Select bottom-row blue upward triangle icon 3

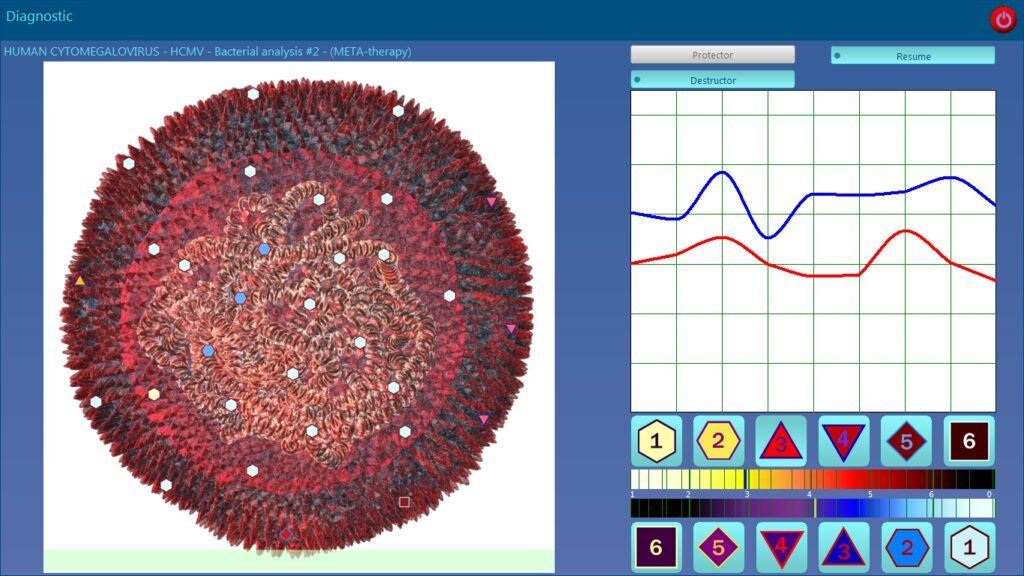coord(844,547)
